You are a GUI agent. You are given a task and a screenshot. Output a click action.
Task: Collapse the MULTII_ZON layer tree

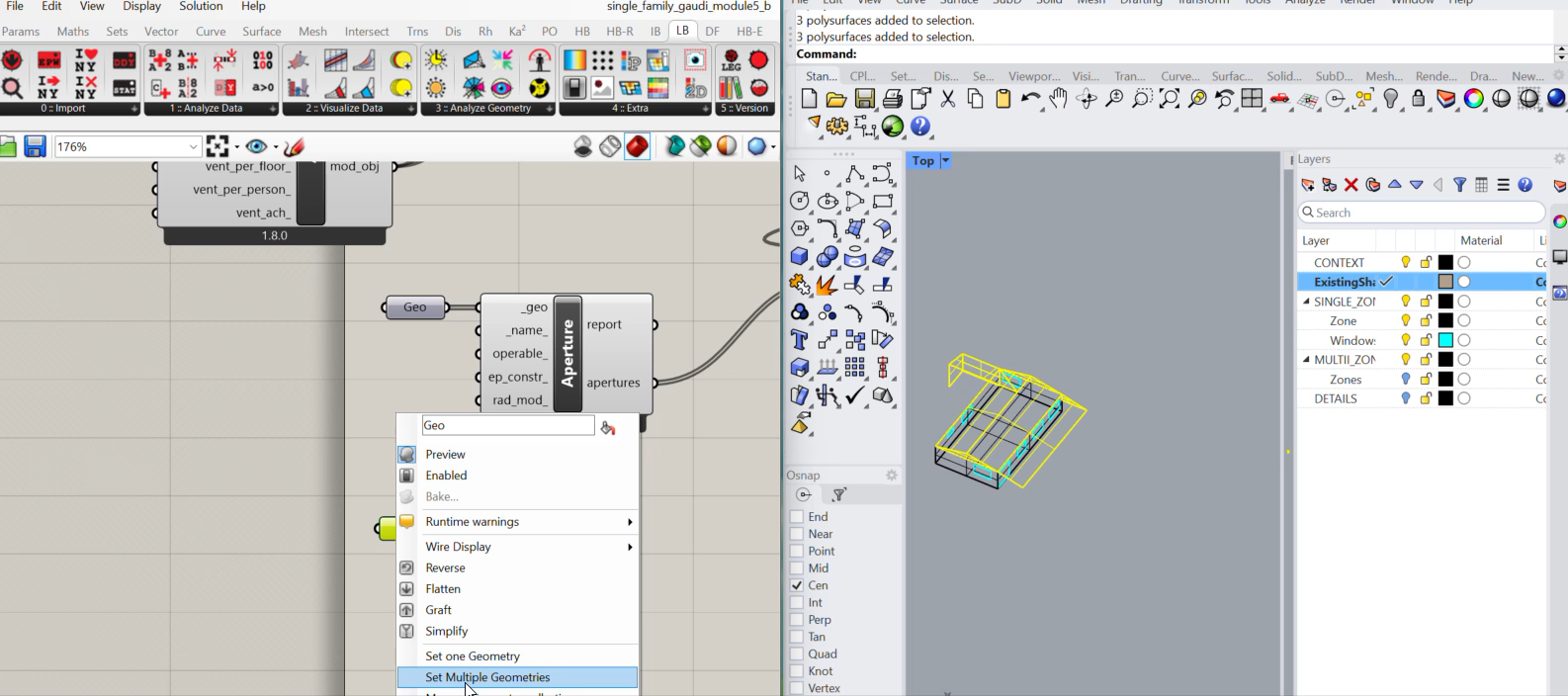pos(1306,360)
